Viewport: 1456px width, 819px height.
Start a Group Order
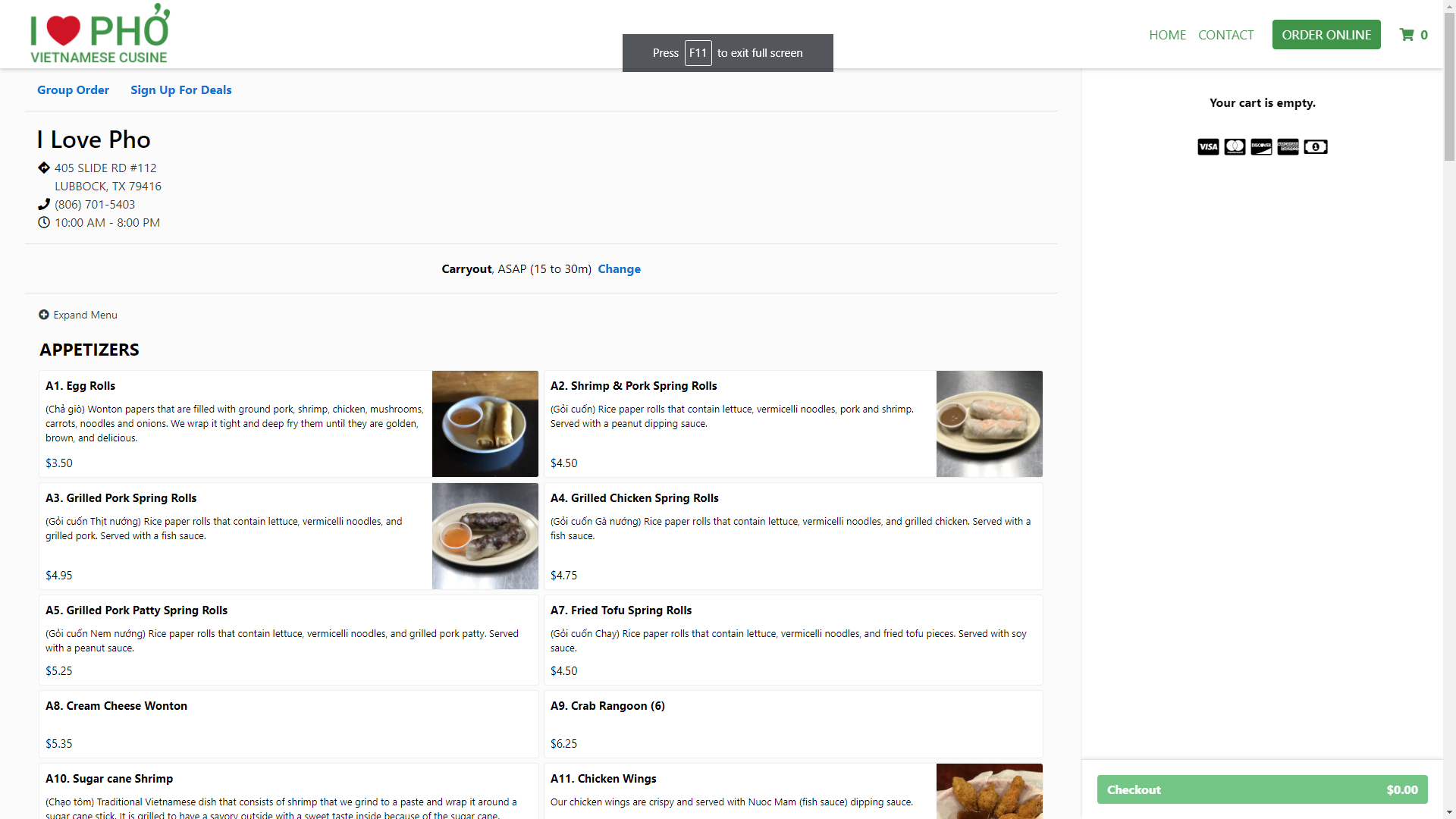coord(73,90)
